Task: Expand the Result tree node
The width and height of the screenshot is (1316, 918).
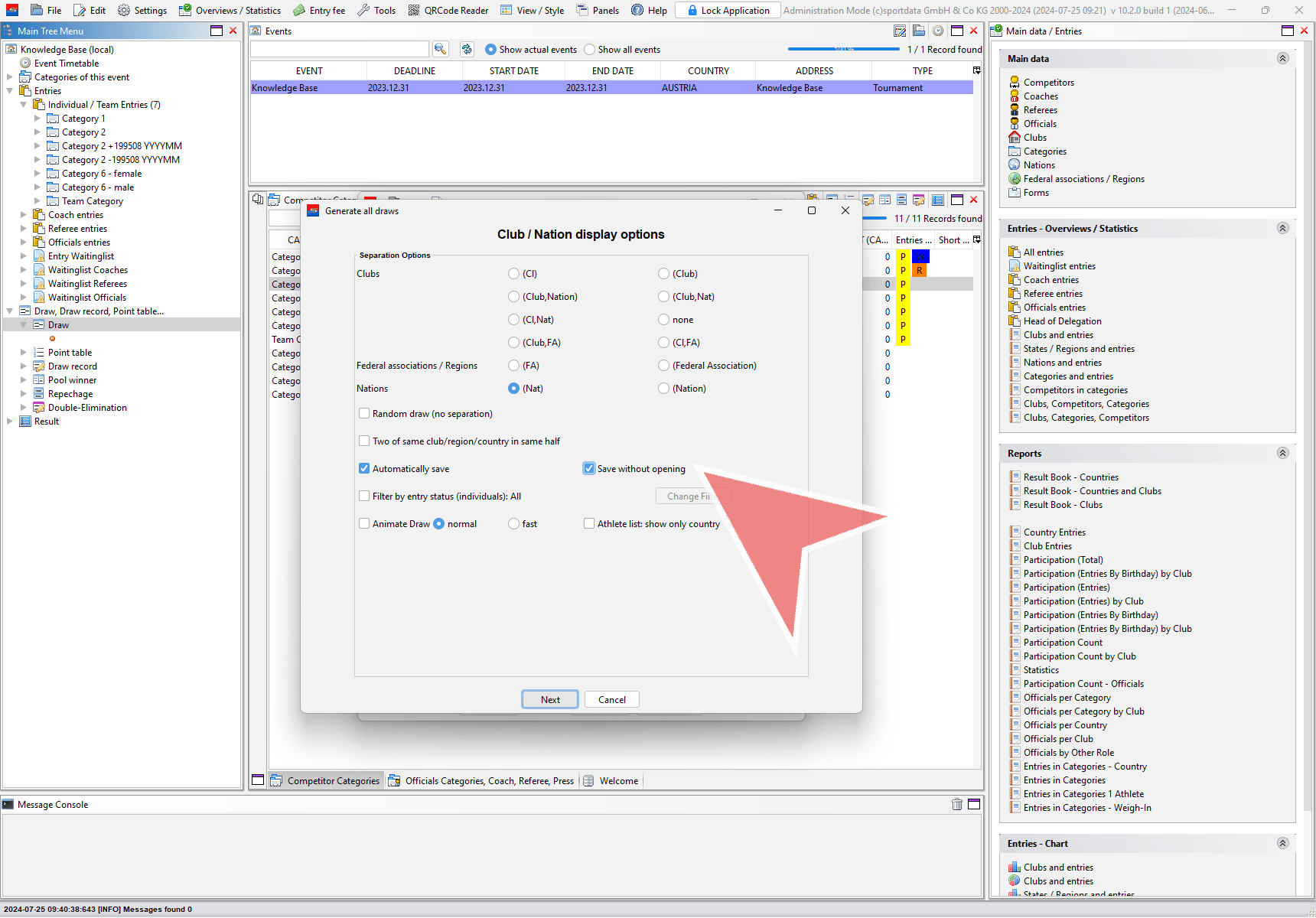Action: (x=10, y=422)
